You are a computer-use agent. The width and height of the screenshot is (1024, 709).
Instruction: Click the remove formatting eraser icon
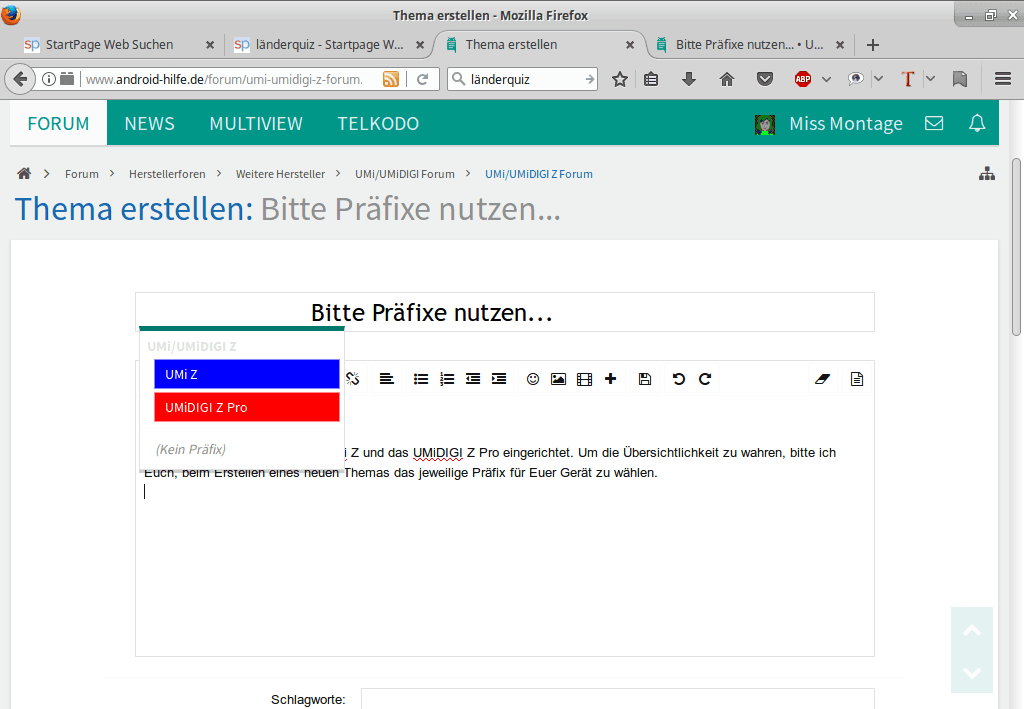point(823,379)
